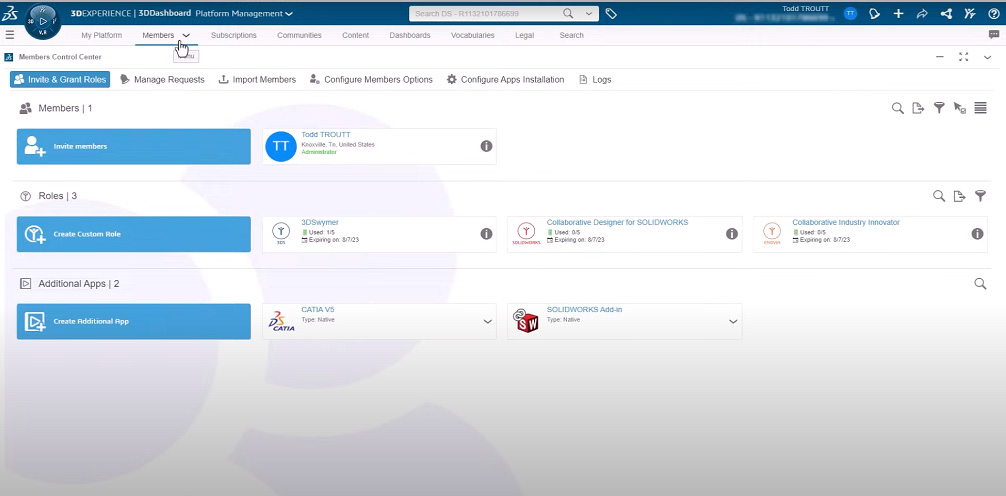Open the TT user avatar menu

click(x=850, y=13)
